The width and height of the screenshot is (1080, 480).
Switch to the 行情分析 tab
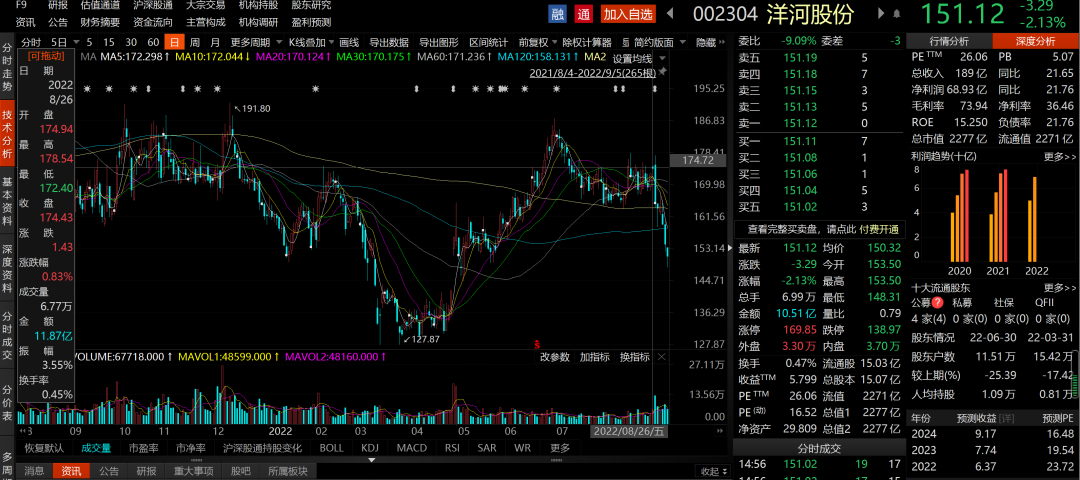pyautogui.click(x=949, y=41)
